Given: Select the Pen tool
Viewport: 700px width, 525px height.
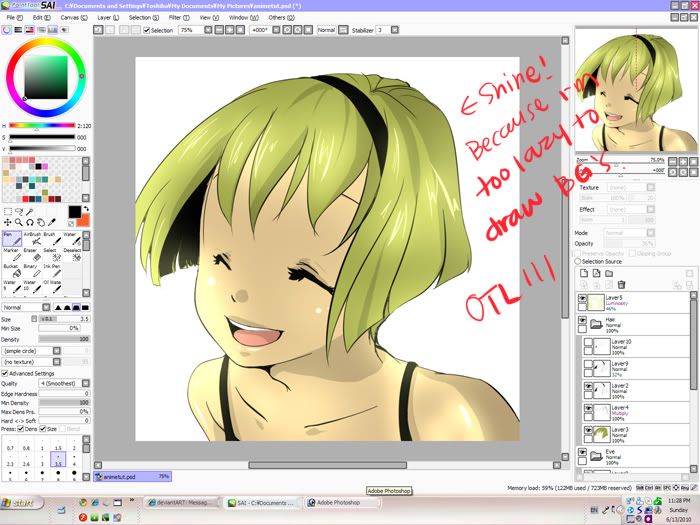Looking at the screenshot, I should click(12, 239).
